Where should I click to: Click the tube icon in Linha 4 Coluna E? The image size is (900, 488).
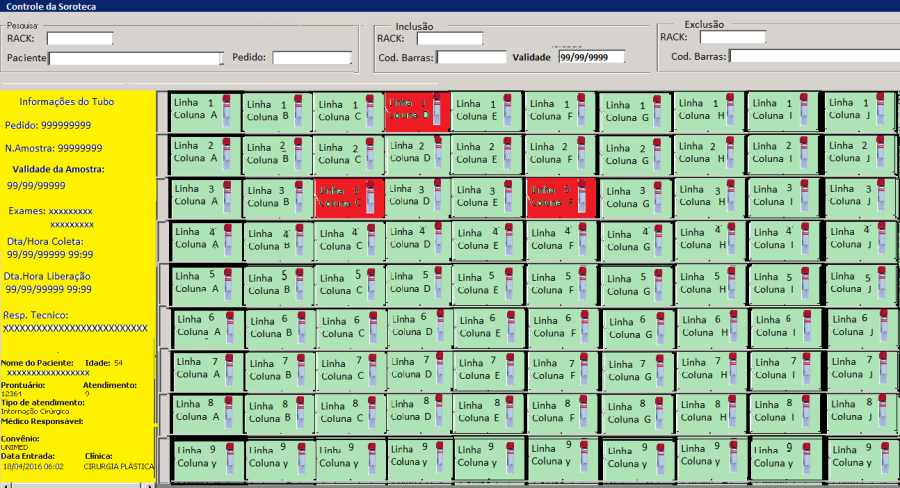coord(509,241)
